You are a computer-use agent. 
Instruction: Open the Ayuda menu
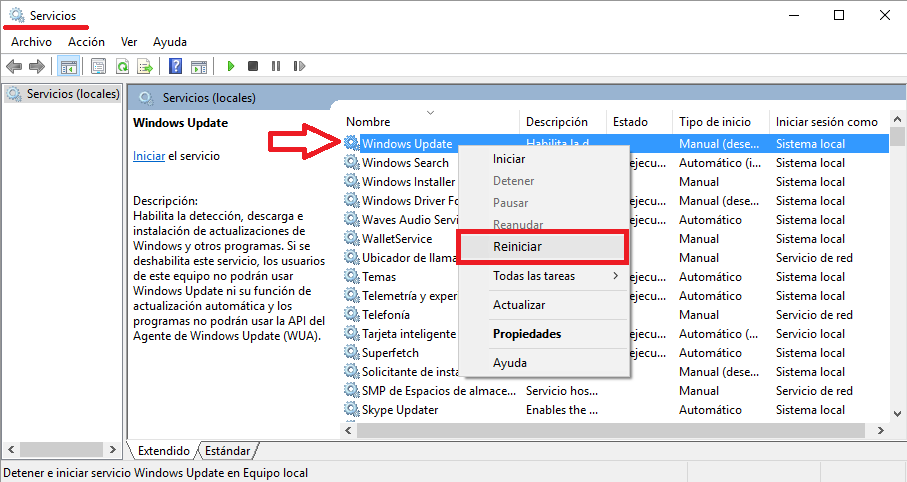coord(169,42)
